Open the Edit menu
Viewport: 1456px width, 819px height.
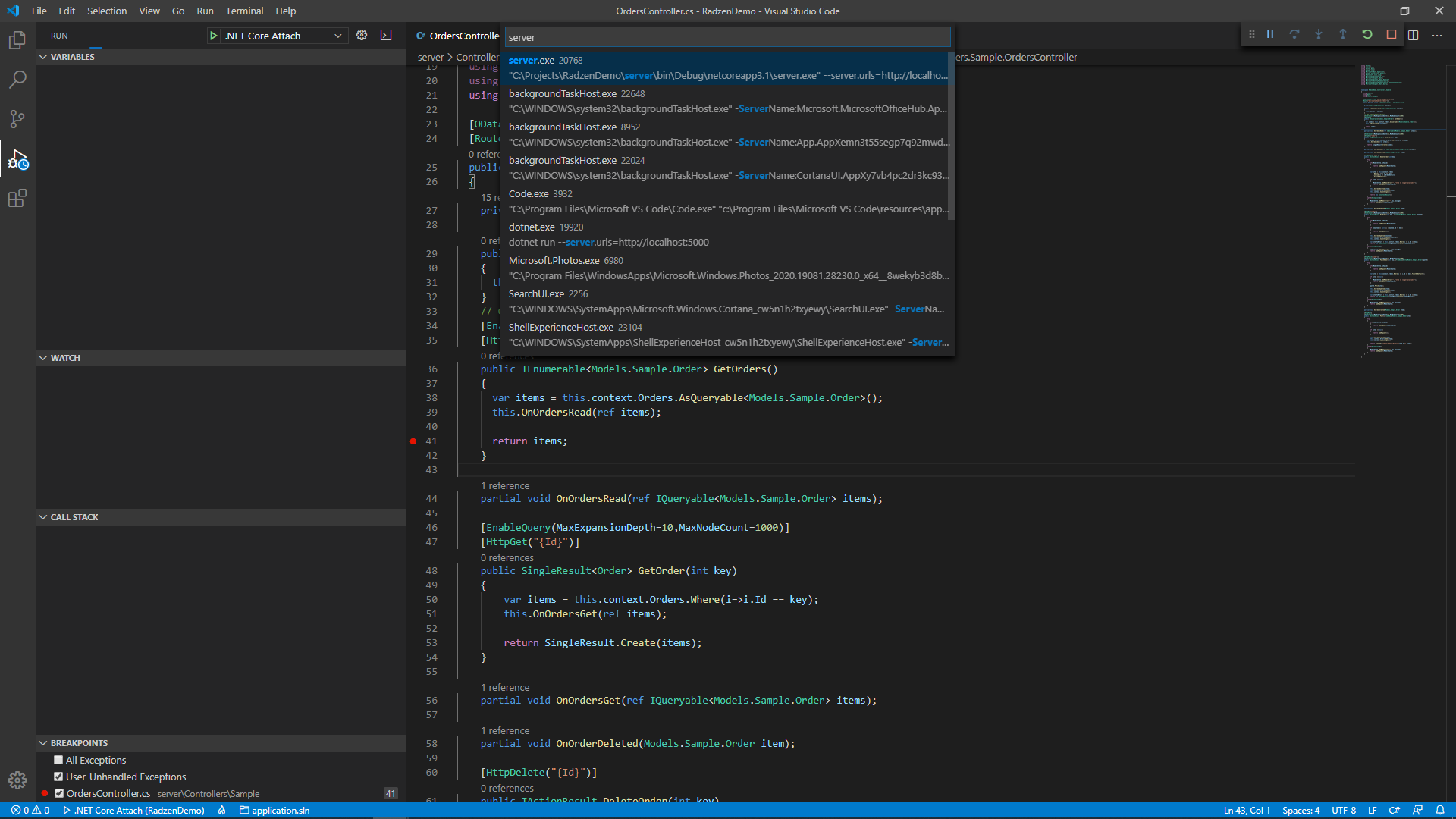click(x=67, y=11)
